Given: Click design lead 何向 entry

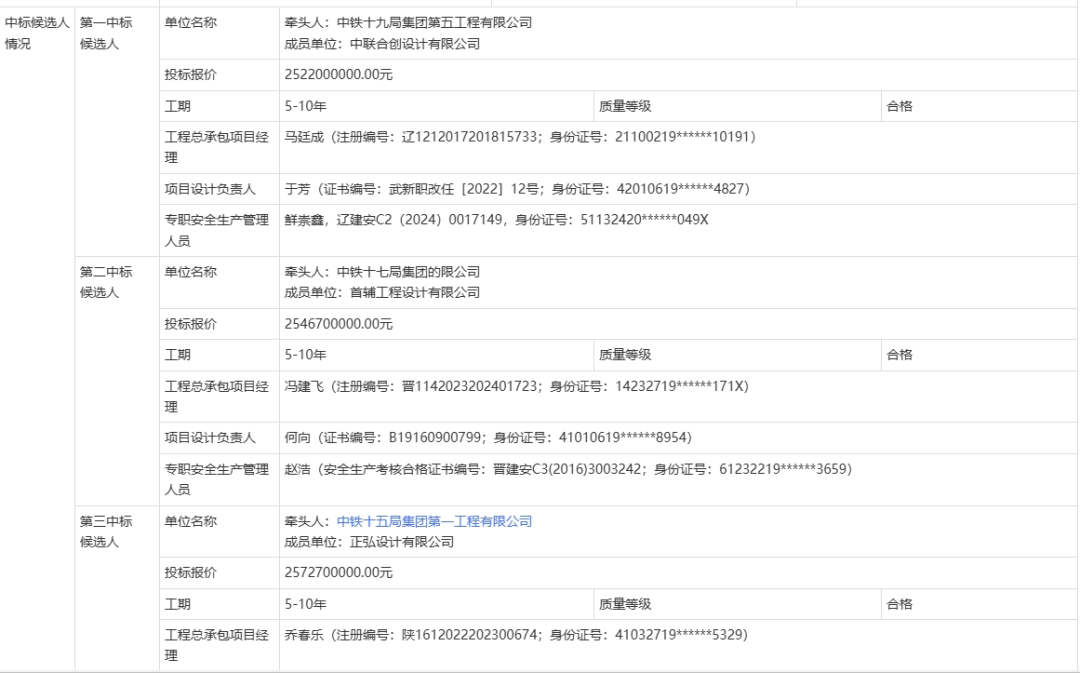Looking at the screenshot, I should [488, 437].
